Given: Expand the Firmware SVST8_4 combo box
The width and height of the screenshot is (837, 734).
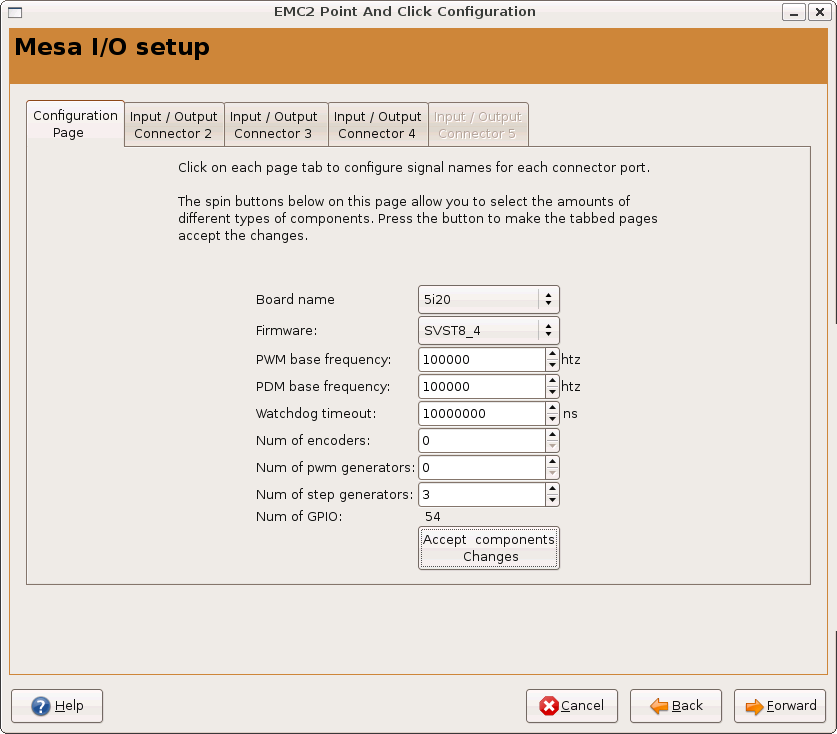Looking at the screenshot, I should (x=488, y=330).
